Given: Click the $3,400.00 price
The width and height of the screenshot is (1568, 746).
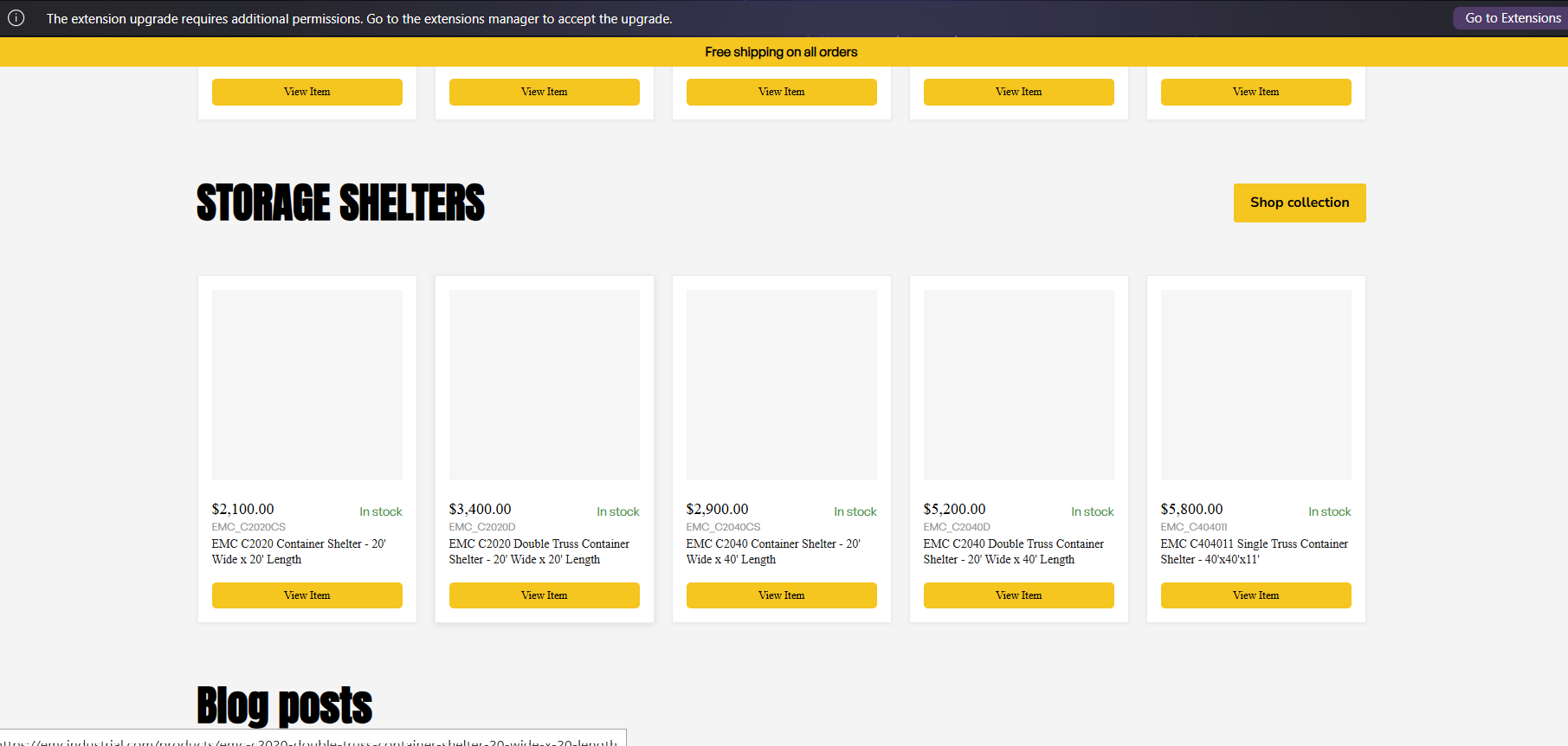Looking at the screenshot, I should [481, 510].
